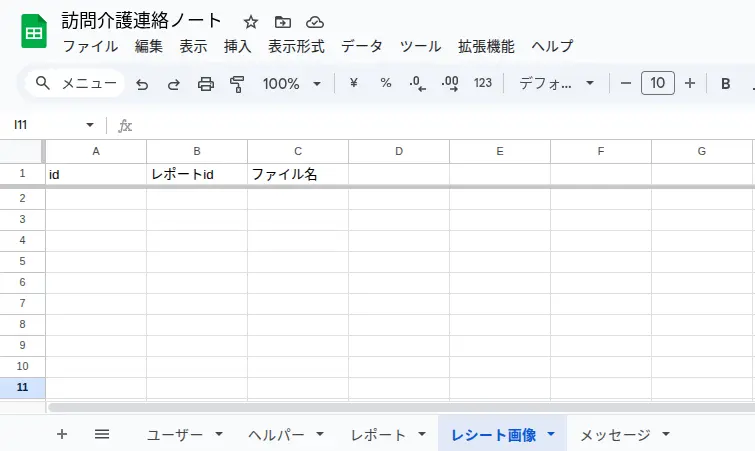Switch to the ユーザー sheet tab
This screenshot has width=755, height=451.
coord(175,435)
